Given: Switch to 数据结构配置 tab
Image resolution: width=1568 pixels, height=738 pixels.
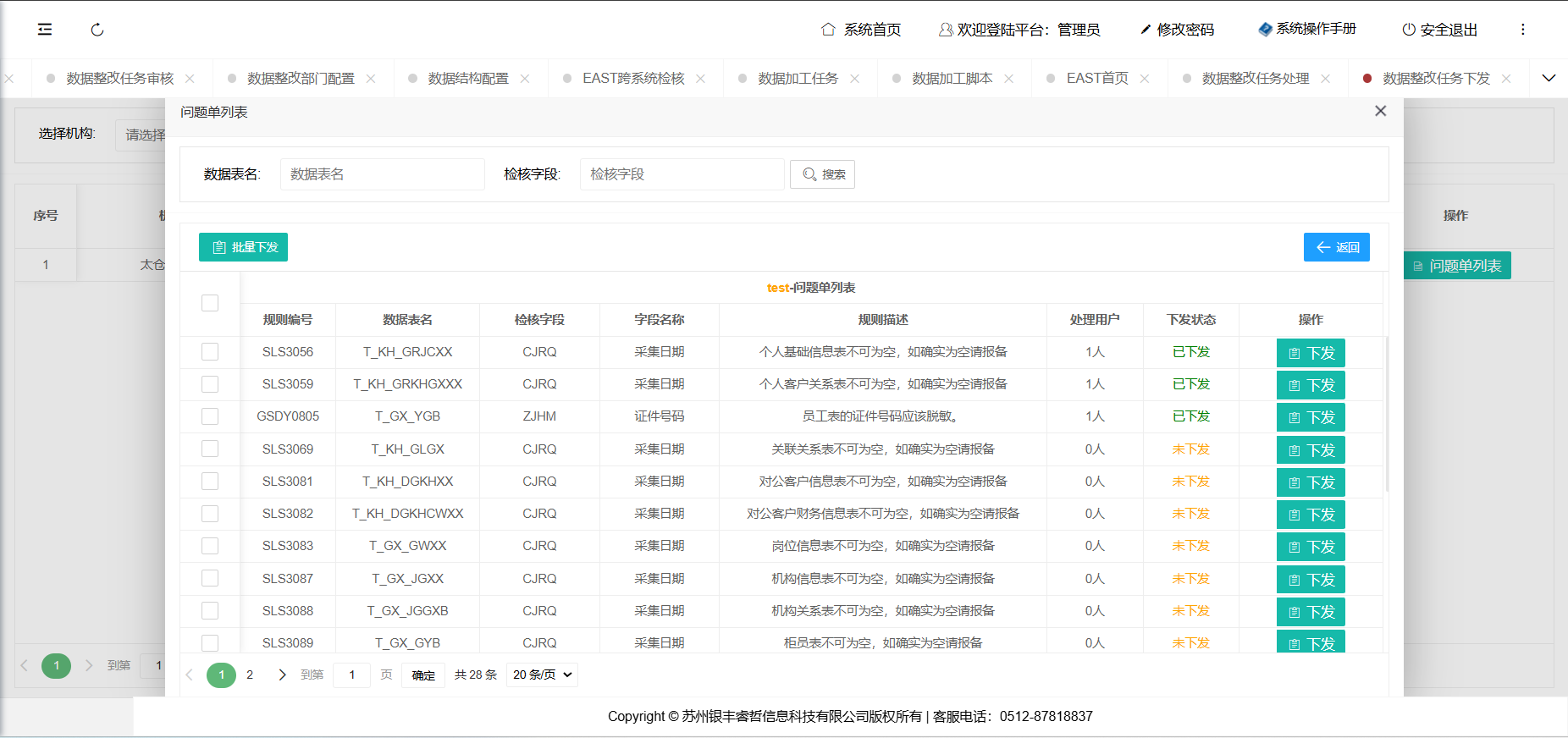Looking at the screenshot, I should 467,79.
